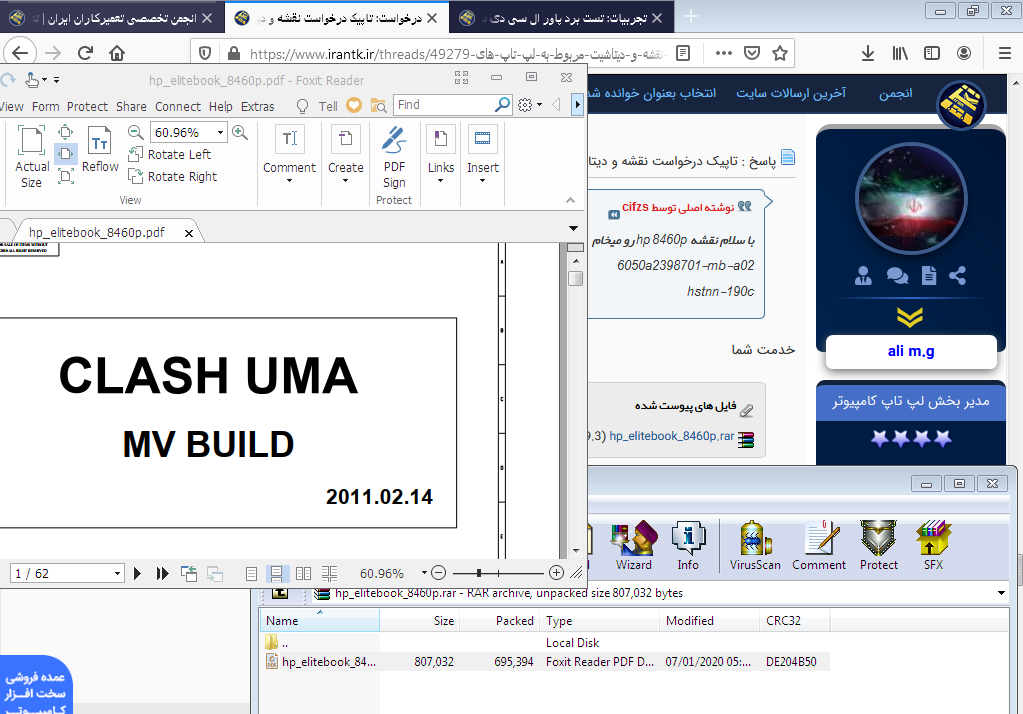Image resolution: width=1023 pixels, height=714 pixels.
Task: Rotate the PDF page right
Action: [x=173, y=177]
